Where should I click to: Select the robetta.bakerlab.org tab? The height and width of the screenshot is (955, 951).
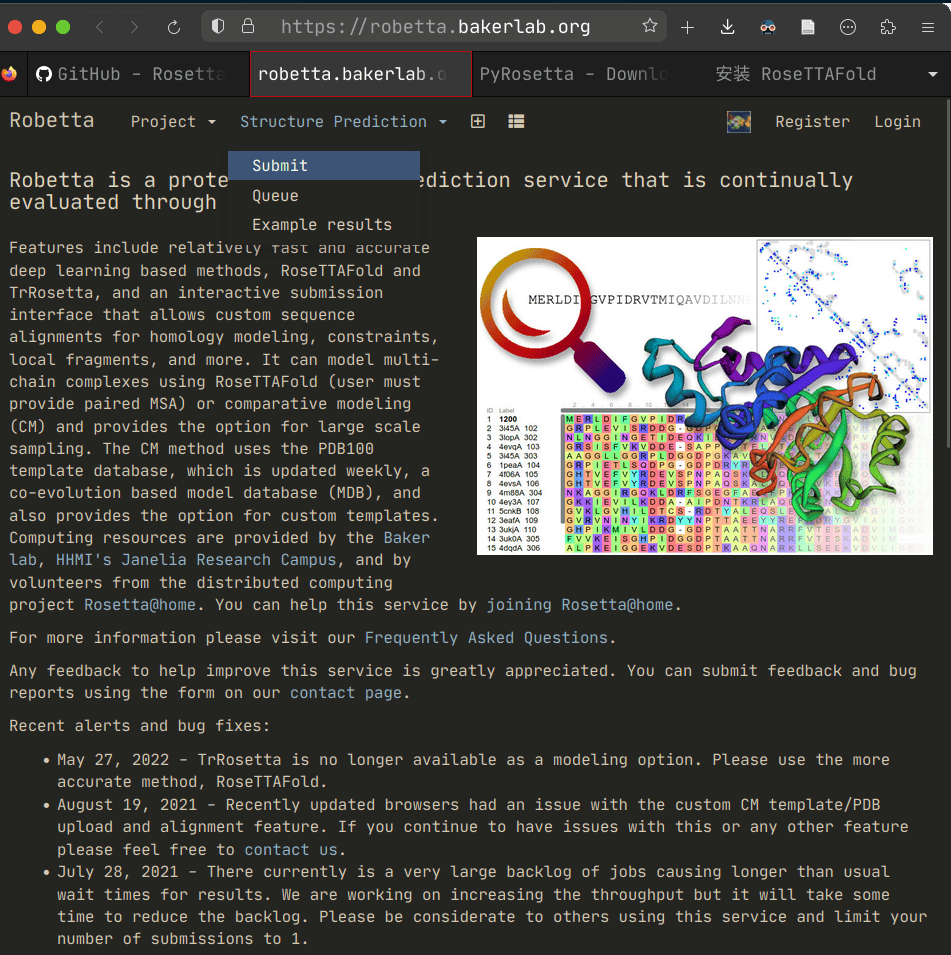[x=361, y=74]
